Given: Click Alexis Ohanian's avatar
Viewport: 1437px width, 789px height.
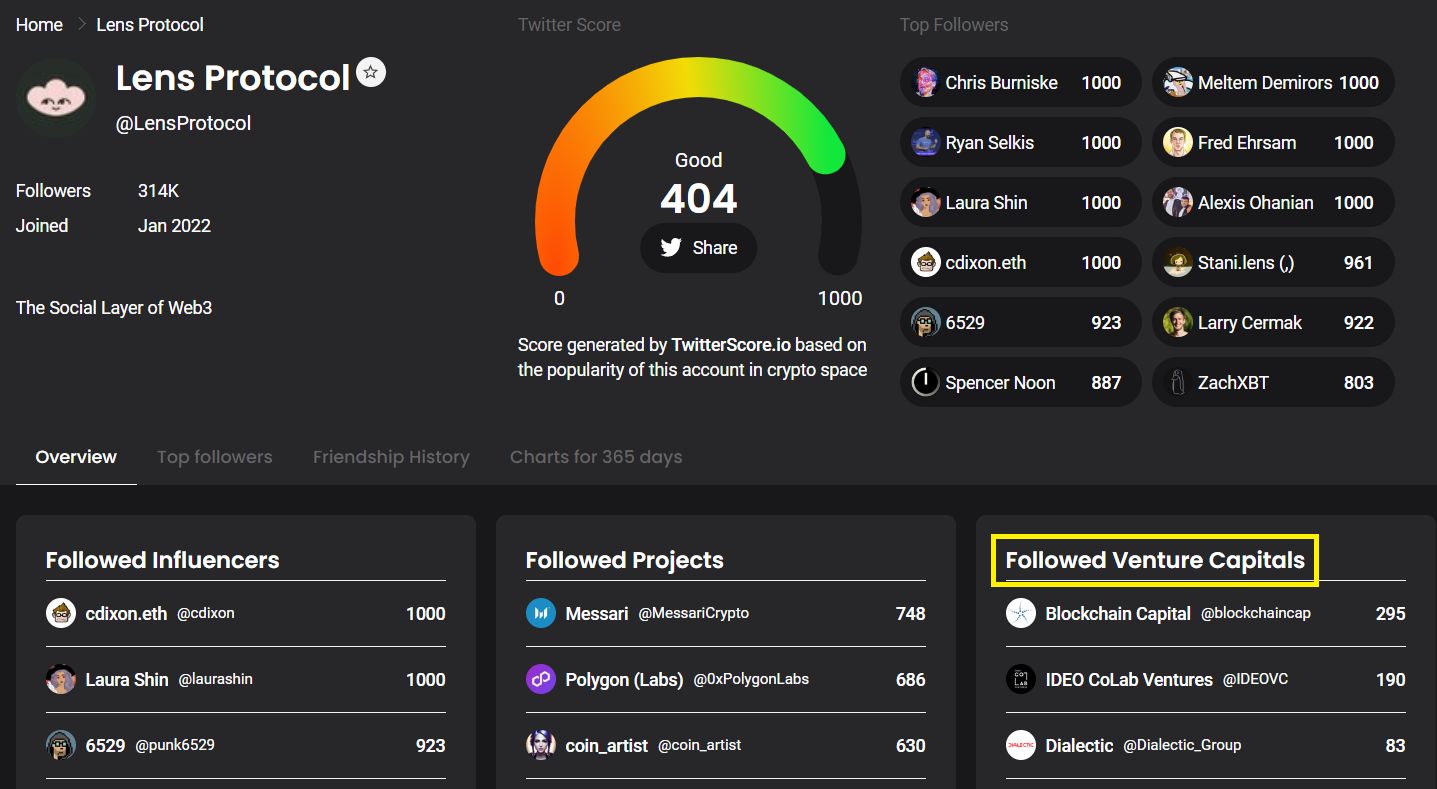Looking at the screenshot, I should 1178,203.
